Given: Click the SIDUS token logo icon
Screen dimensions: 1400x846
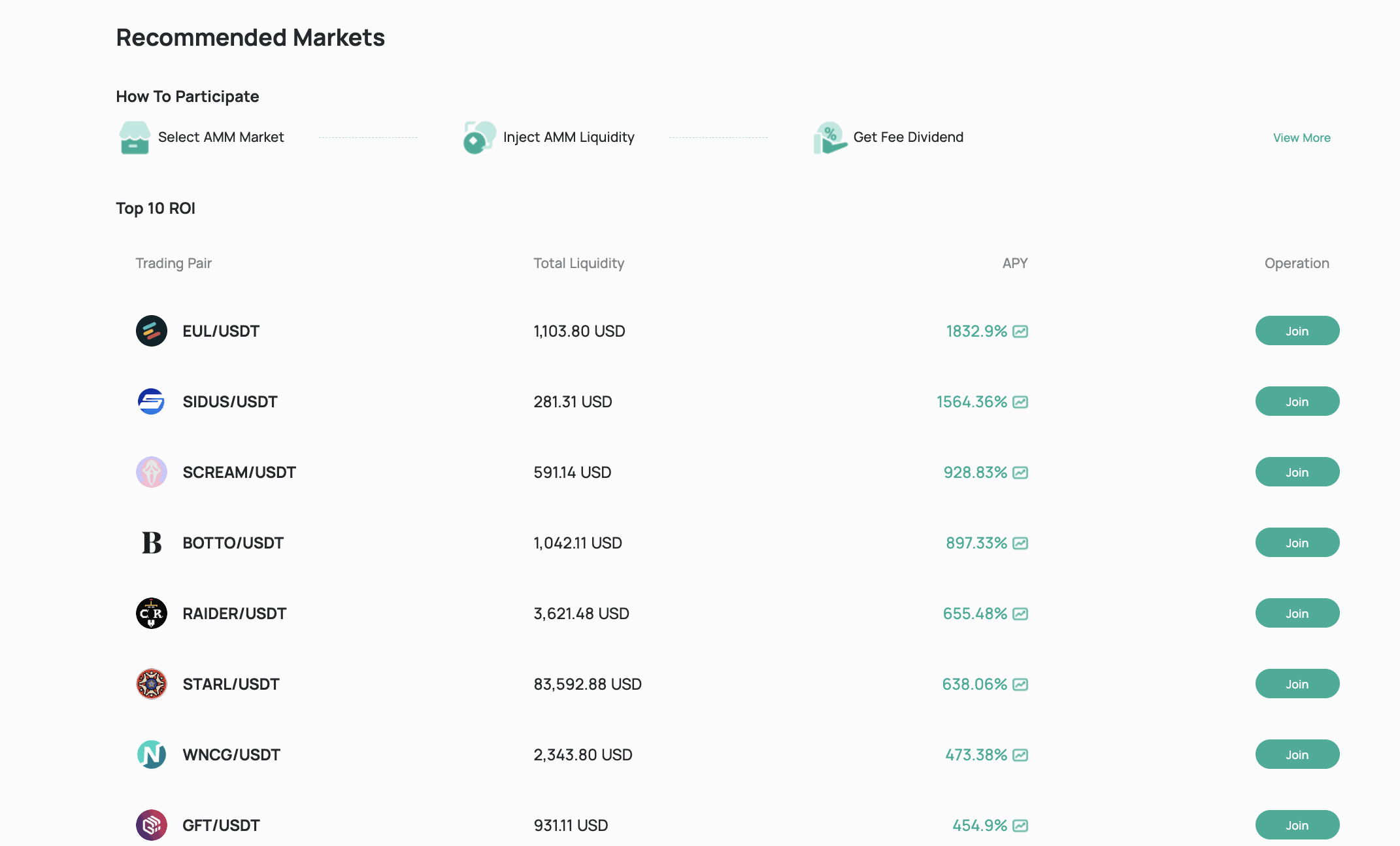Looking at the screenshot, I should [152, 401].
